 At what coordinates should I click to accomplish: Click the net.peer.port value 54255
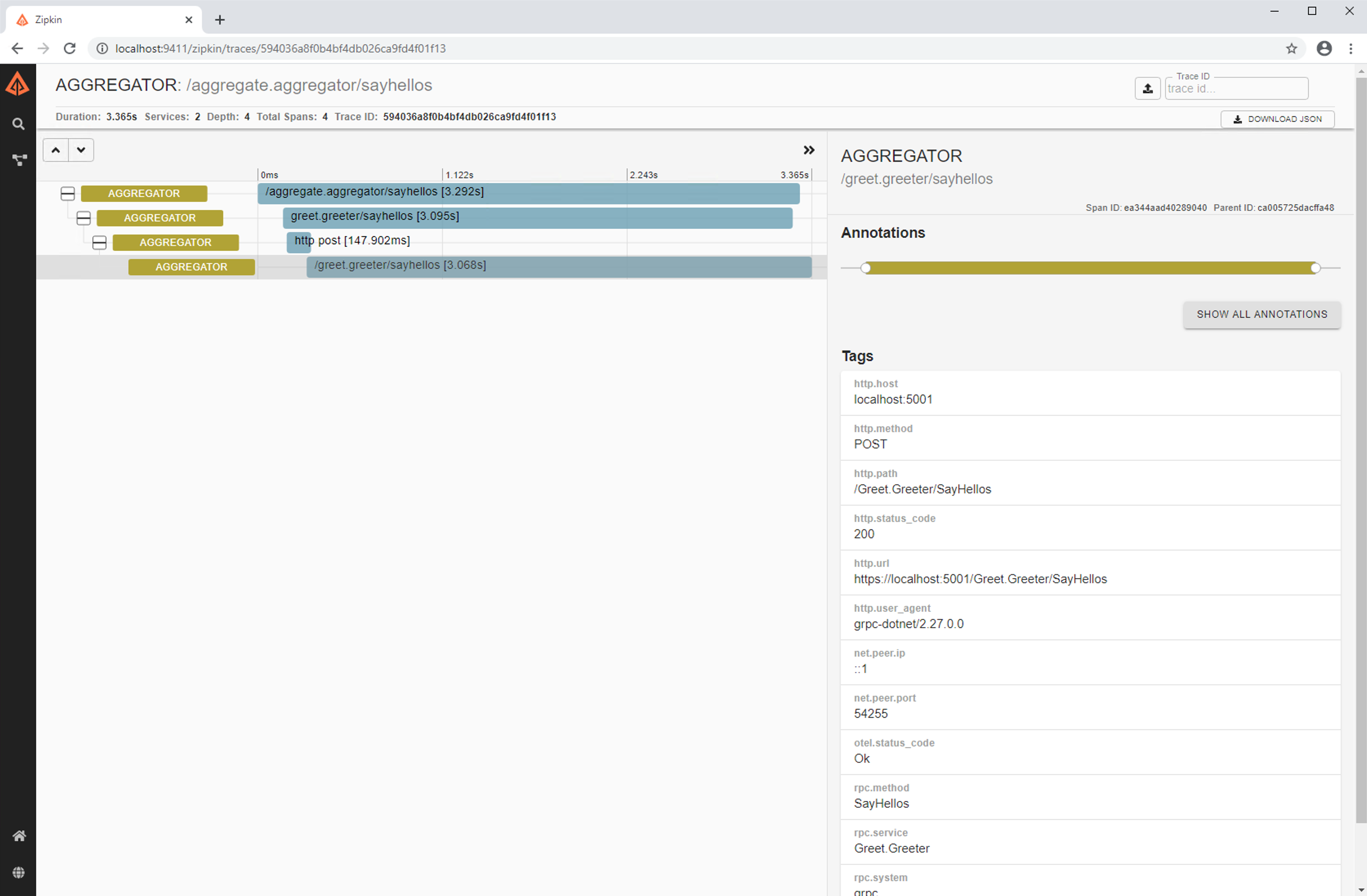coord(871,713)
